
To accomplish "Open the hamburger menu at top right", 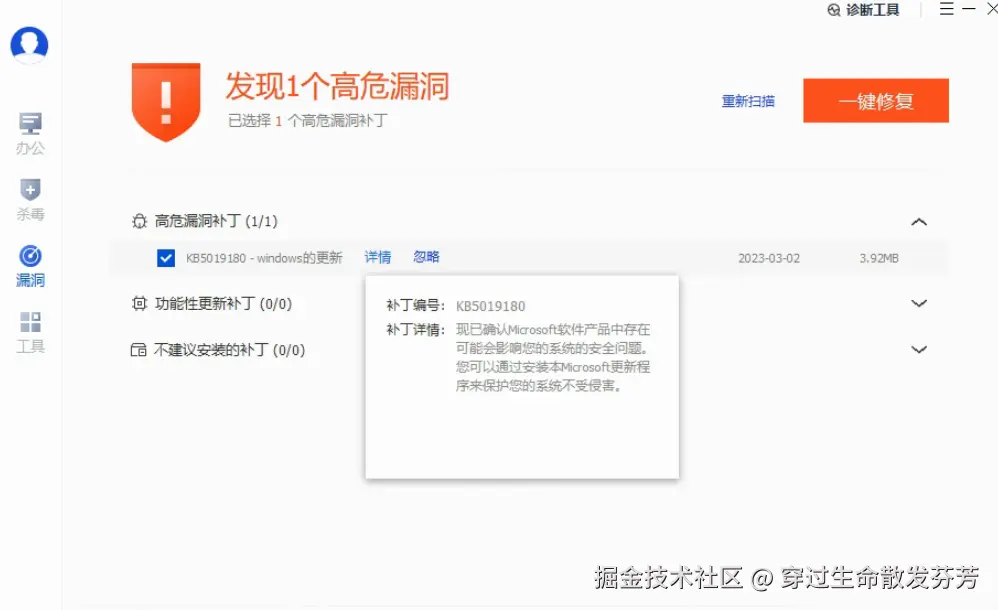I will pyautogui.click(x=945, y=10).
